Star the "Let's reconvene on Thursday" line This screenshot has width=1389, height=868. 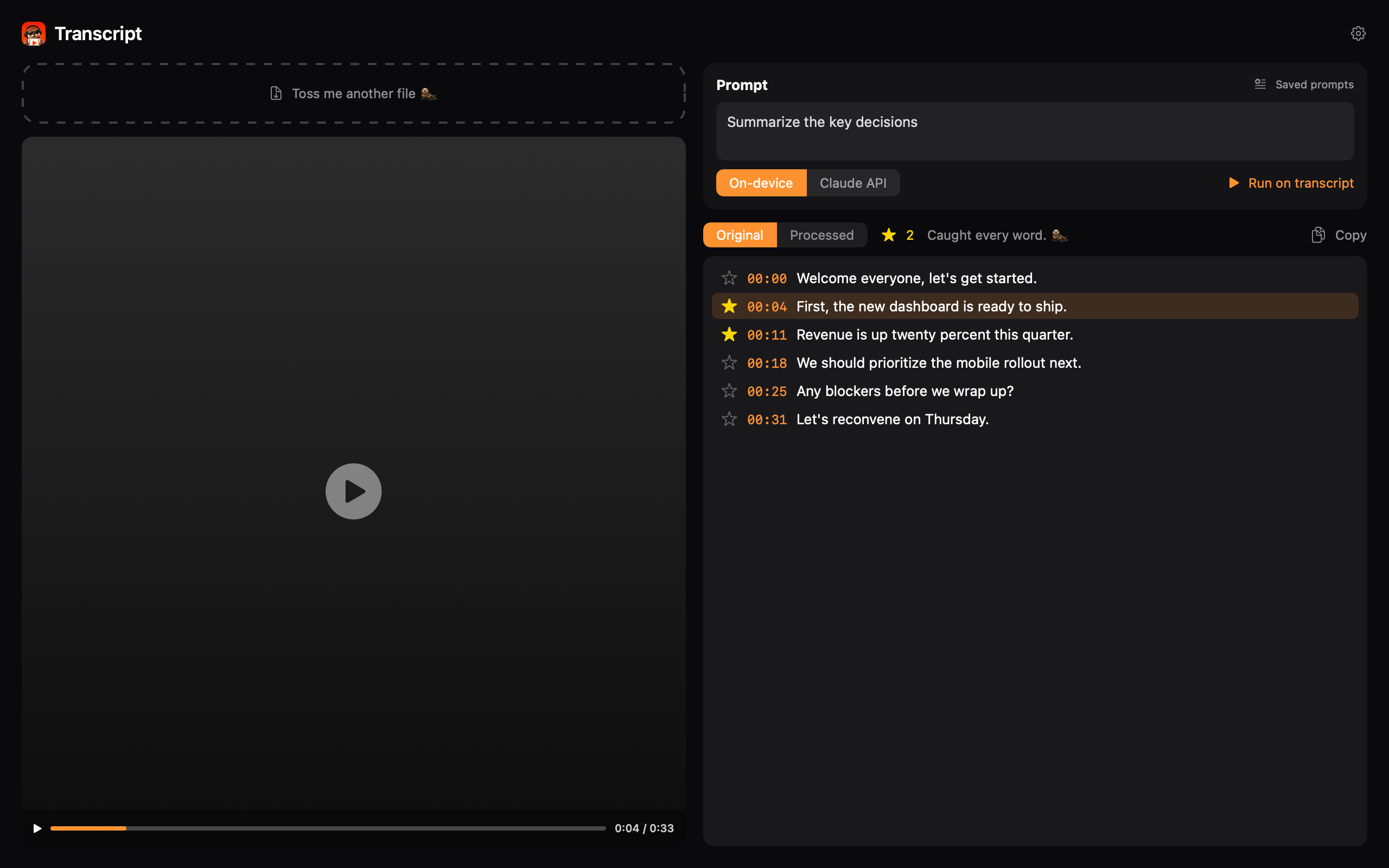click(729, 418)
